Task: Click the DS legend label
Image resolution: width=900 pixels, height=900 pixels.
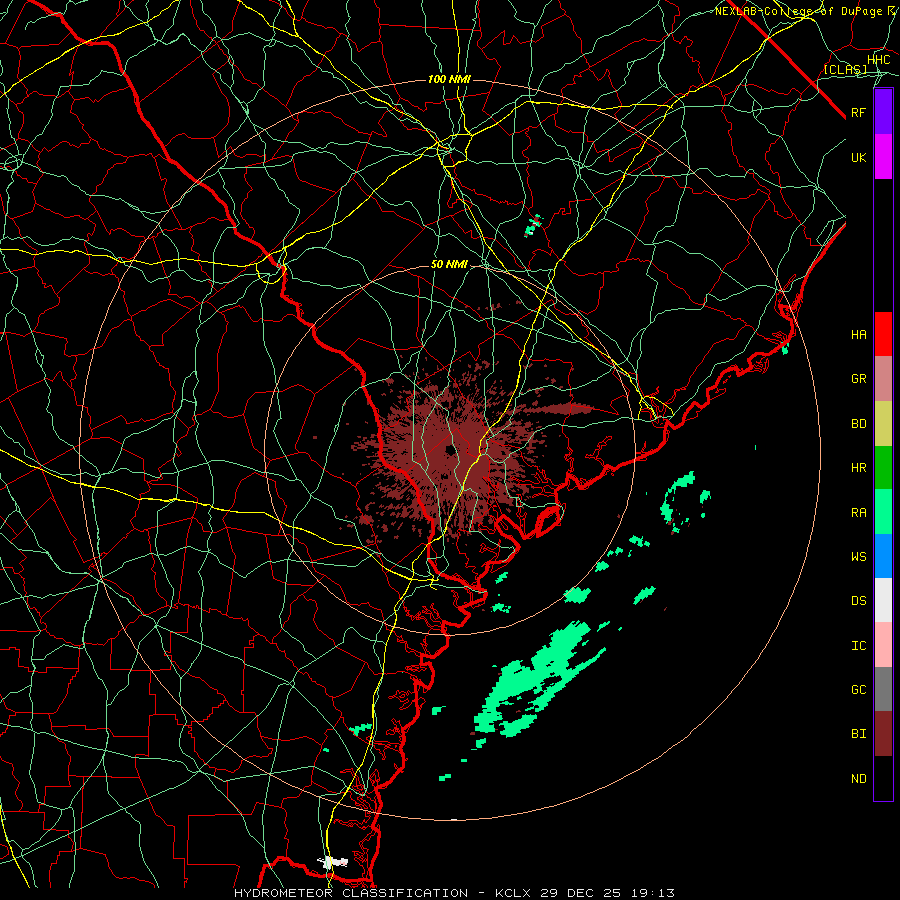Action: pyautogui.click(x=859, y=601)
